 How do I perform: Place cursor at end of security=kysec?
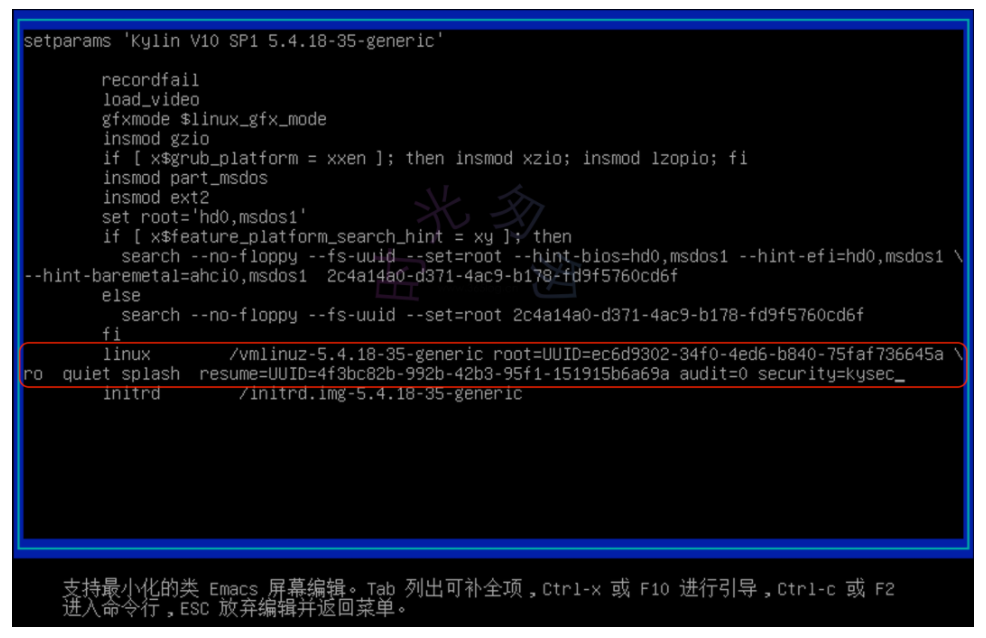point(899,374)
